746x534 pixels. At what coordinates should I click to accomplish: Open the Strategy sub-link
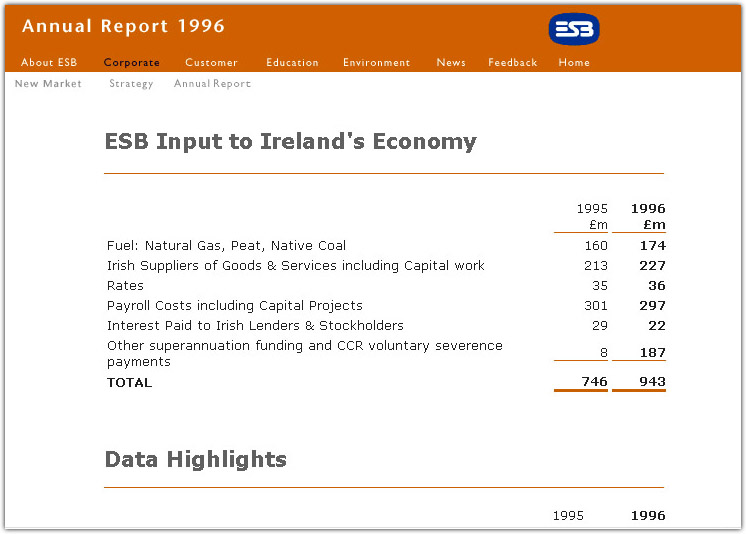[131, 84]
